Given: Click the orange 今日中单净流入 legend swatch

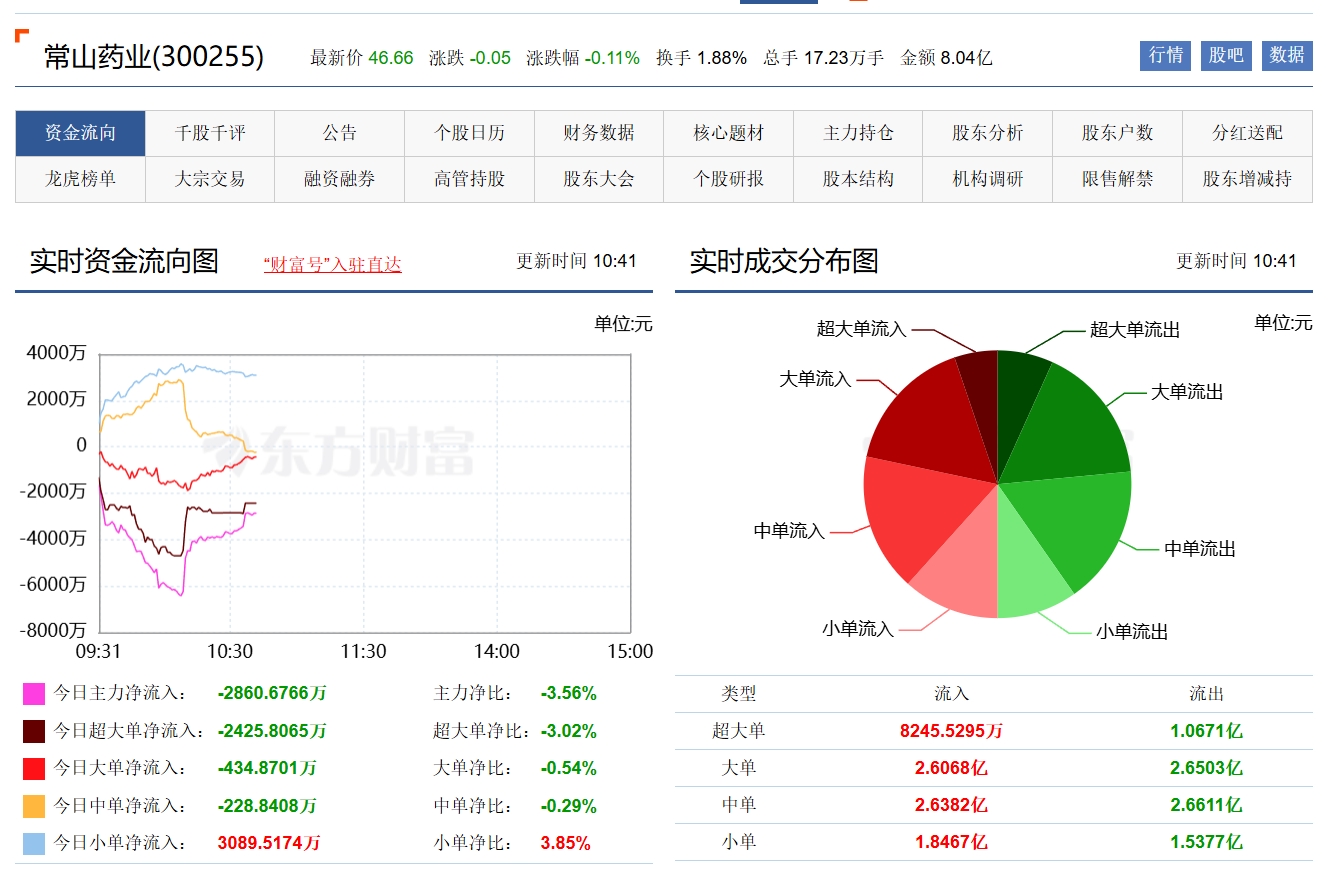Looking at the screenshot, I should pos(34,806).
